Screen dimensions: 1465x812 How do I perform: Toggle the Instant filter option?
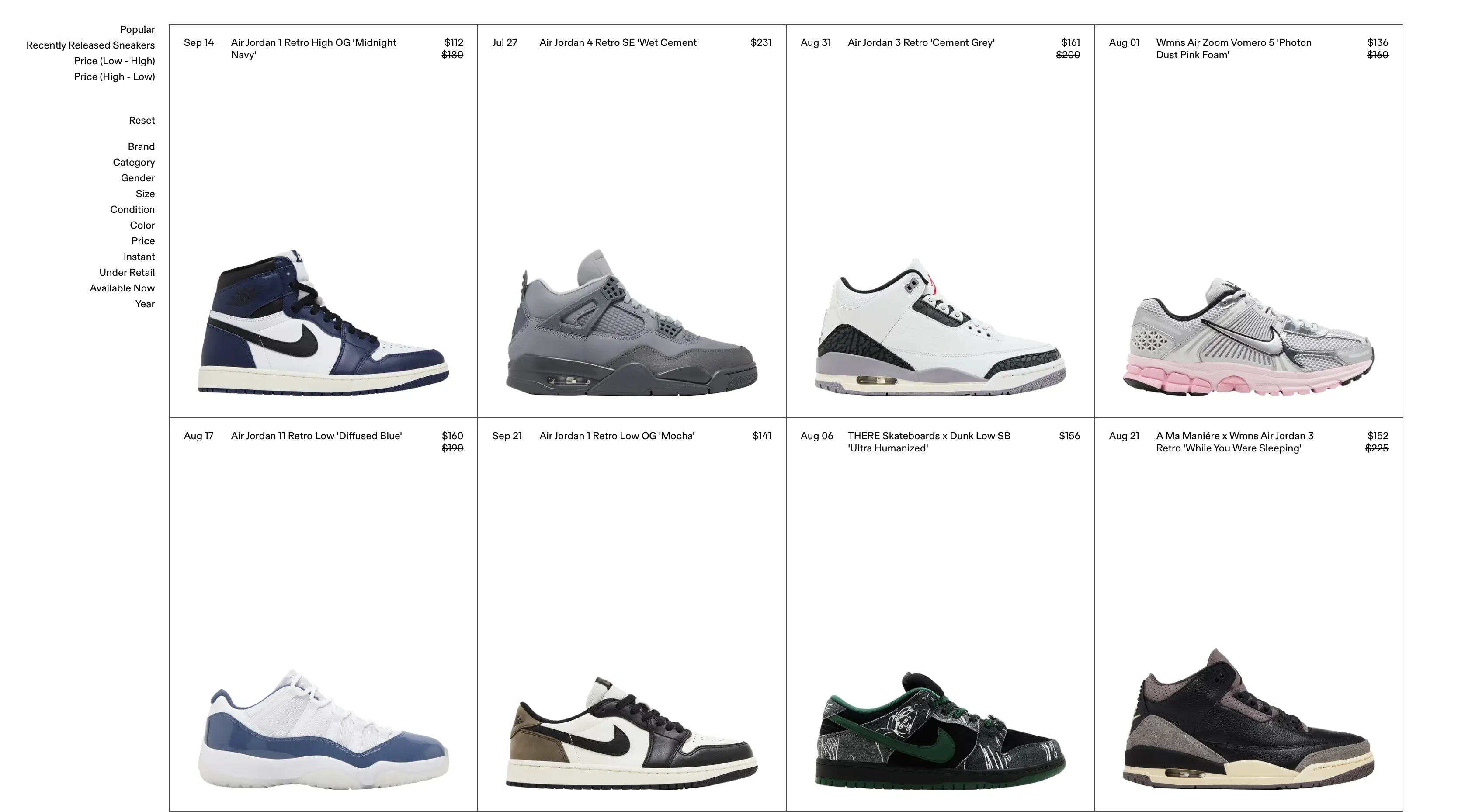coord(139,257)
